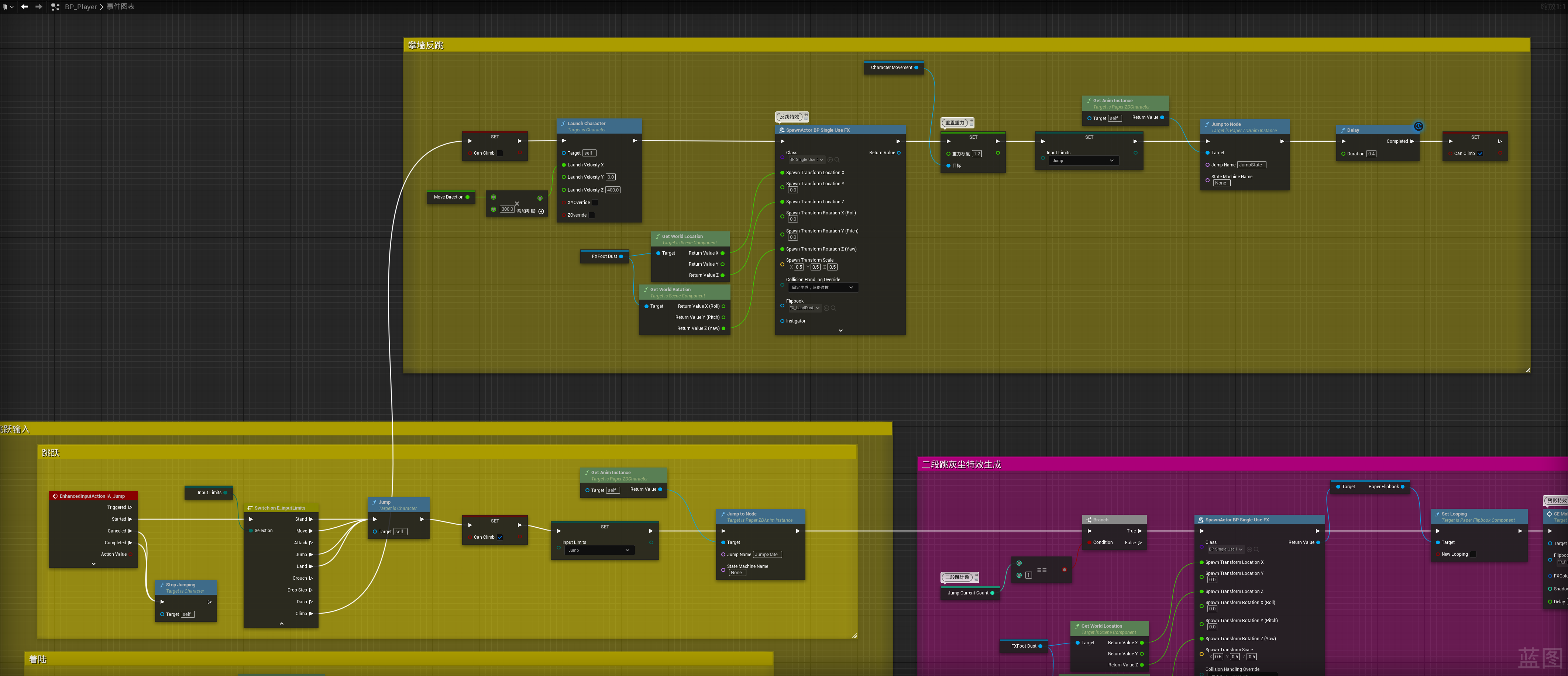Image resolution: width=1568 pixels, height=676 pixels.
Task: Click browse-to magnifier next to FX_LandDust flipbook
Action: tap(833, 308)
